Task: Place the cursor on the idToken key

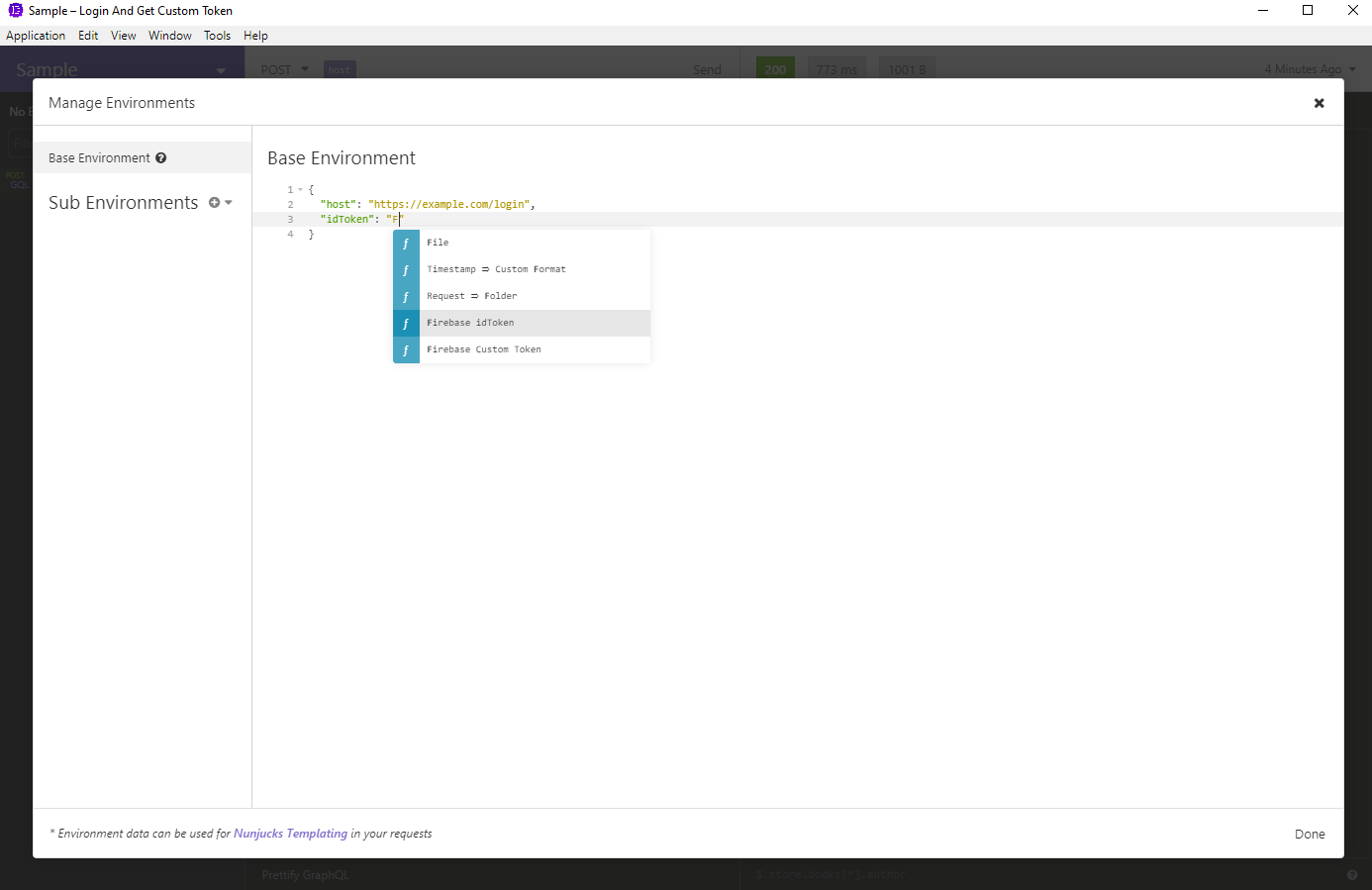Action: tap(346, 219)
